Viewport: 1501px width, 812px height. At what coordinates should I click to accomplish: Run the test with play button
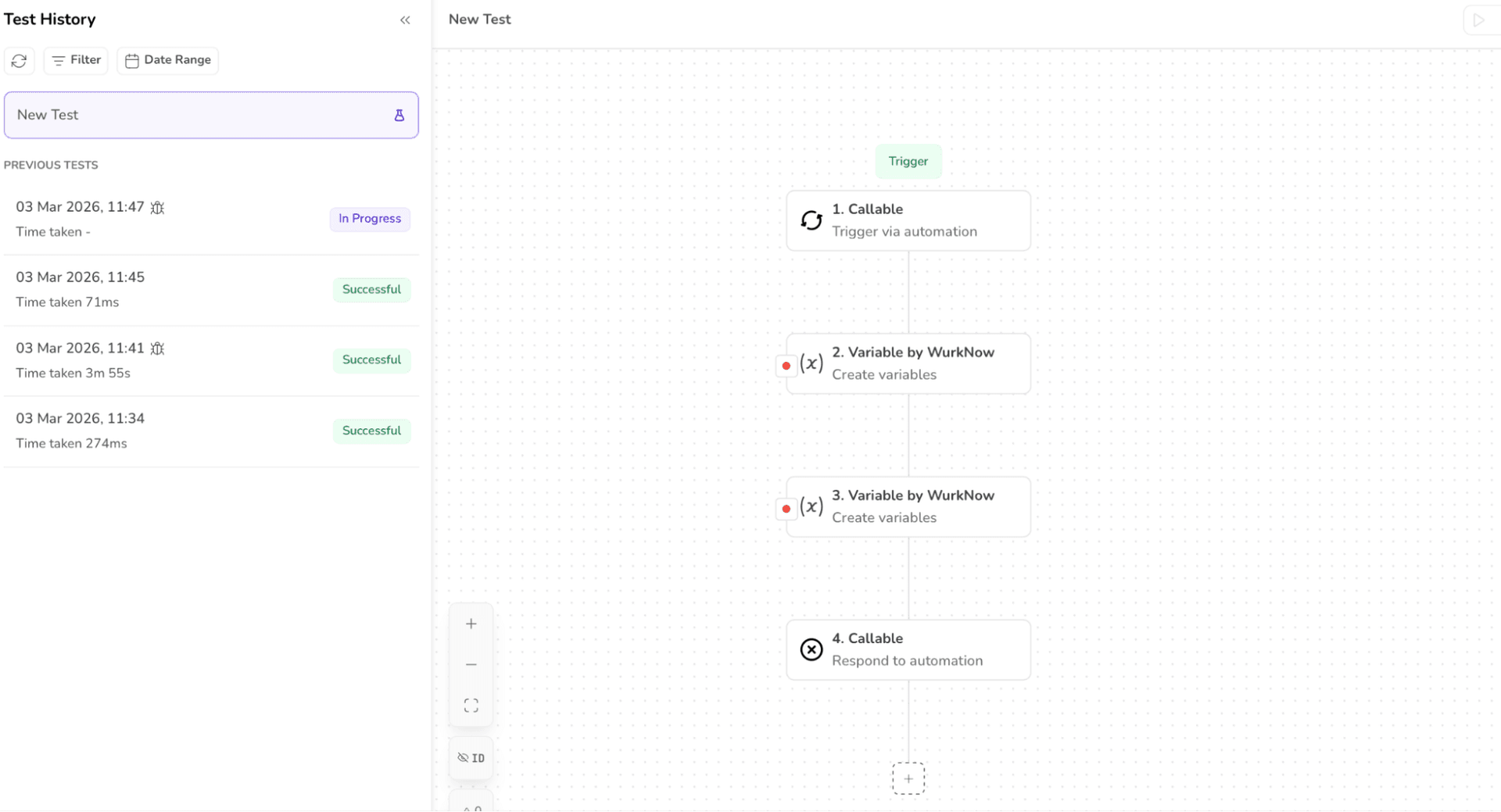(1478, 20)
